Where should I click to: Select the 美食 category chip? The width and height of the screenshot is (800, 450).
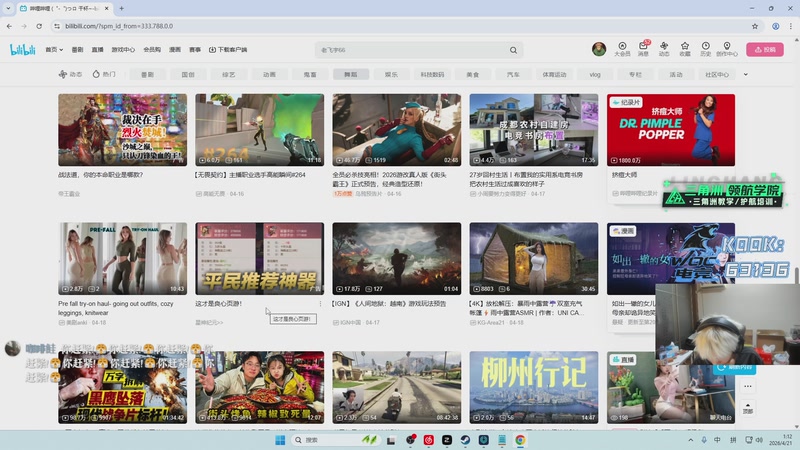click(472, 74)
